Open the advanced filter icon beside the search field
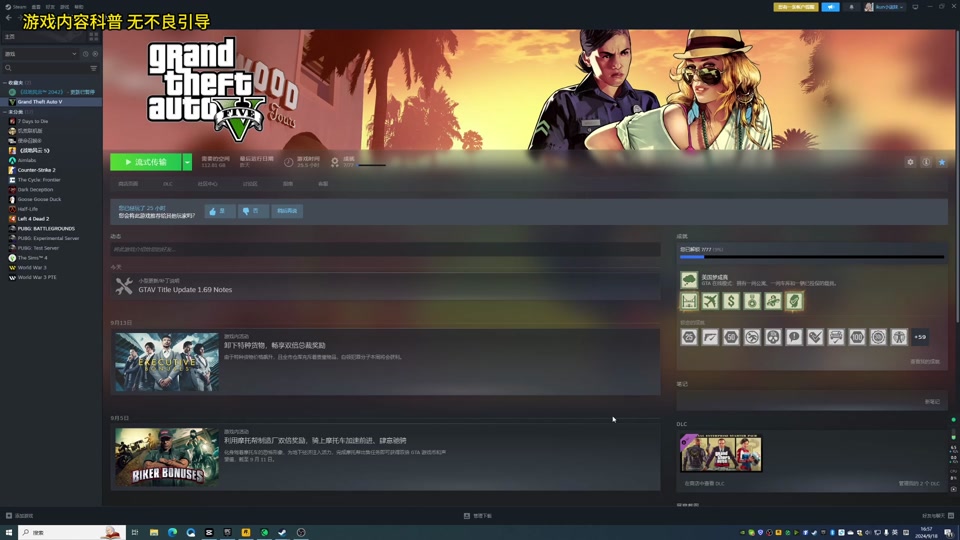This screenshot has height=540, width=960. [94, 68]
